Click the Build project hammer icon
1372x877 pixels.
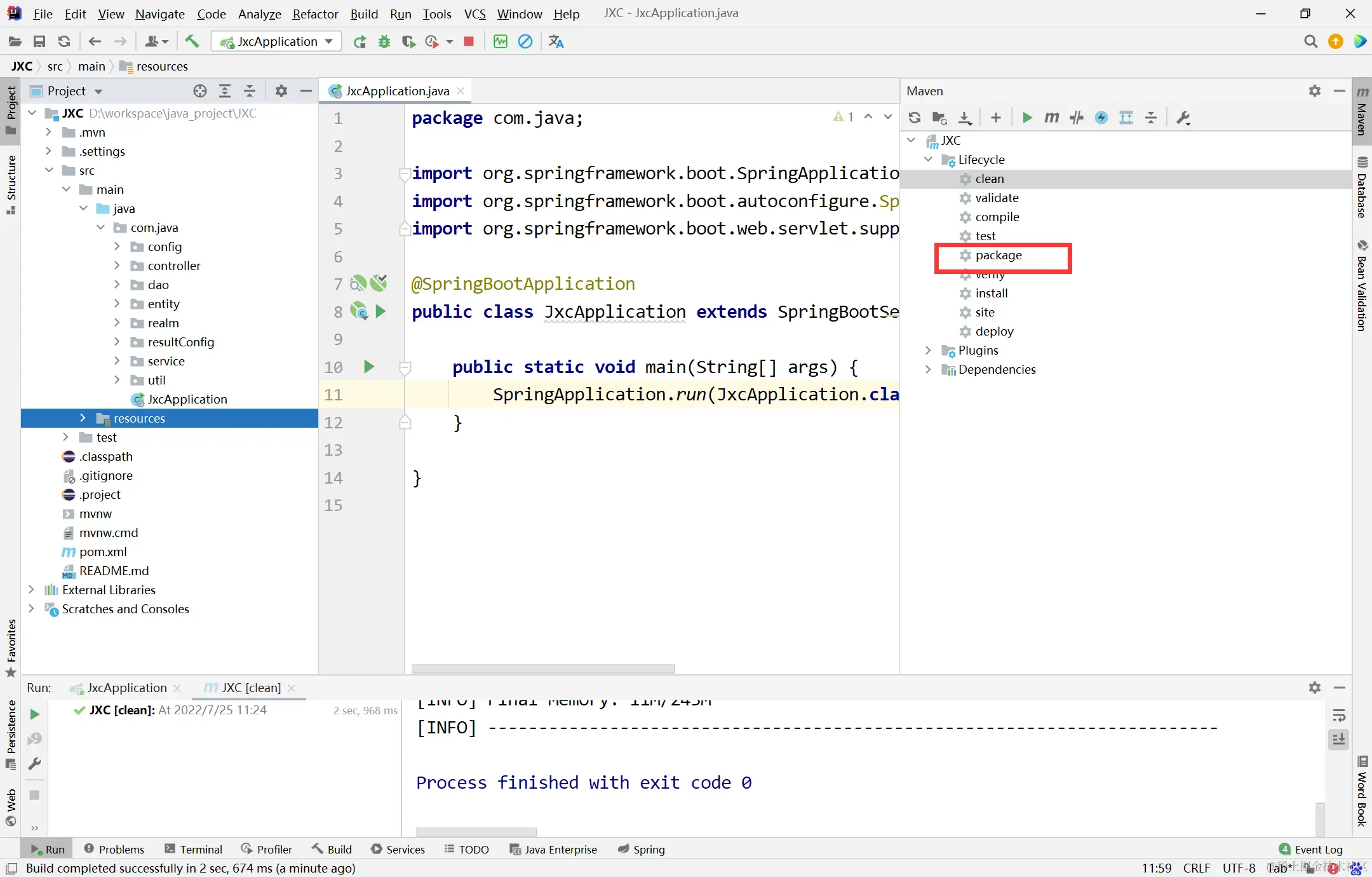pyautogui.click(x=191, y=42)
